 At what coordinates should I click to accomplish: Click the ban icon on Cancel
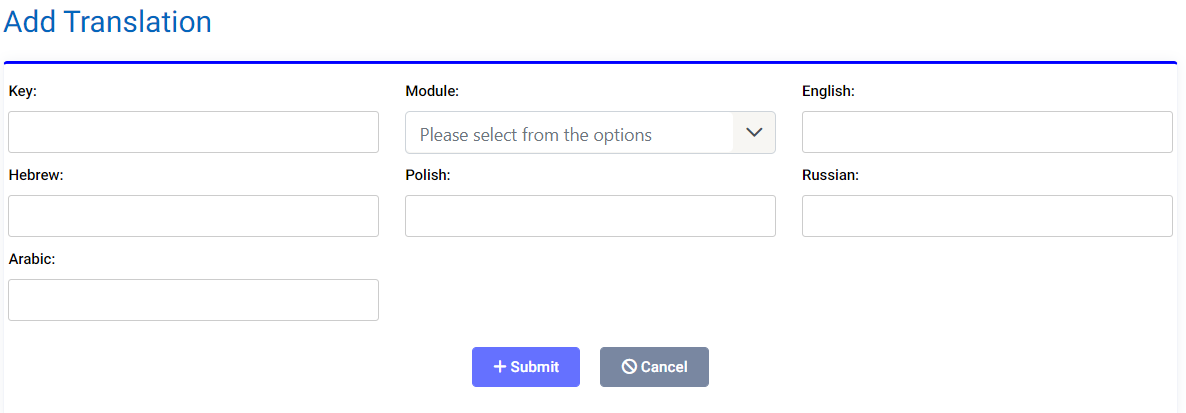pyautogui.click(x=629, y=367)
